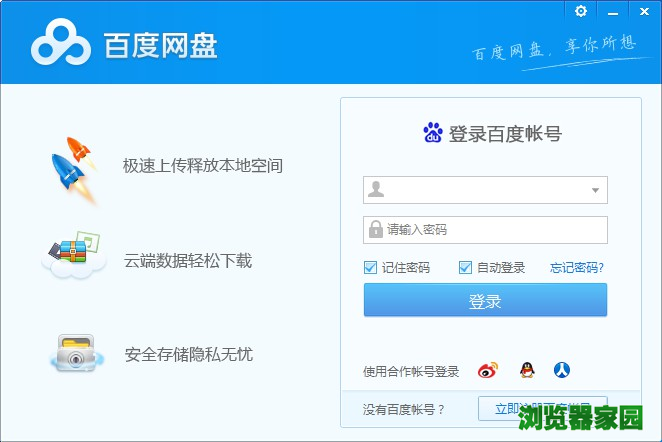Click the cloud data download icon
This screenshot has height=442, width=662.
(x=74, y=260)
